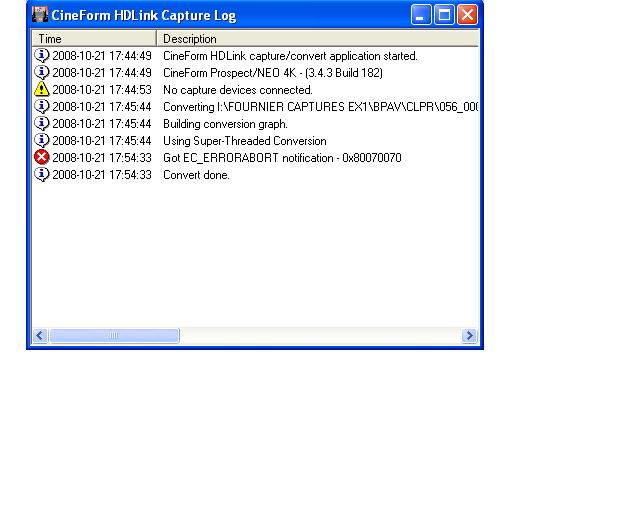Select 'No capture devices connected.' text
640x512 pixels.
click(x=238, y=90)
